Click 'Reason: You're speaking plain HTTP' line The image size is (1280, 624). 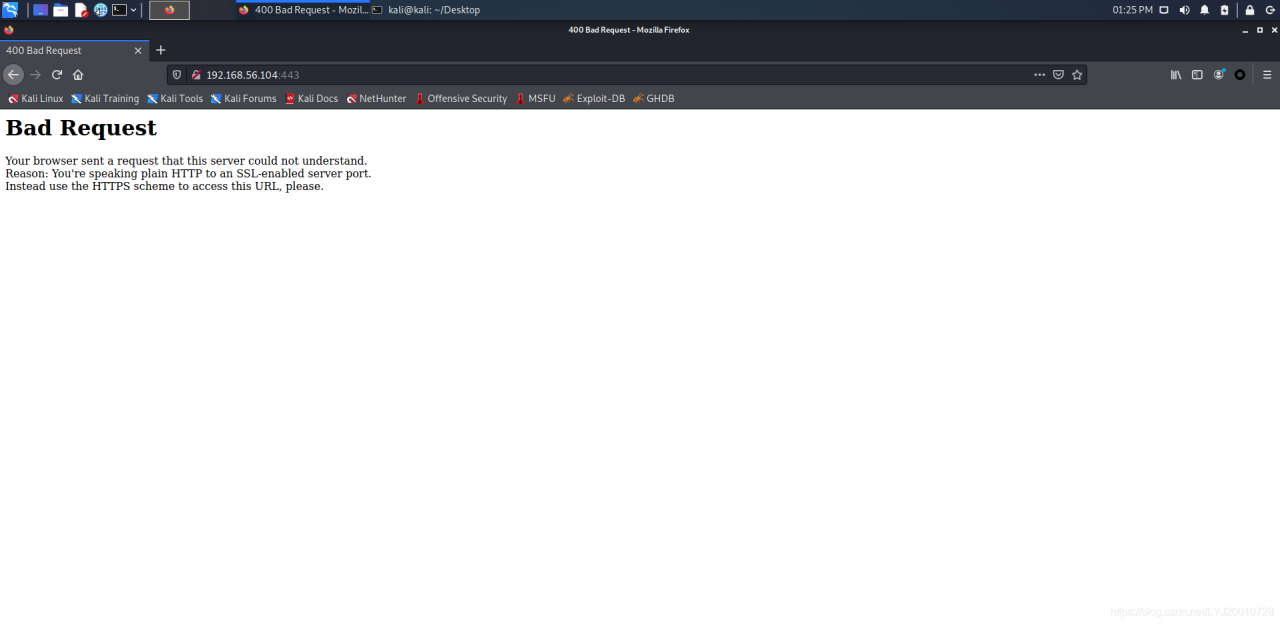click(188, 173)
